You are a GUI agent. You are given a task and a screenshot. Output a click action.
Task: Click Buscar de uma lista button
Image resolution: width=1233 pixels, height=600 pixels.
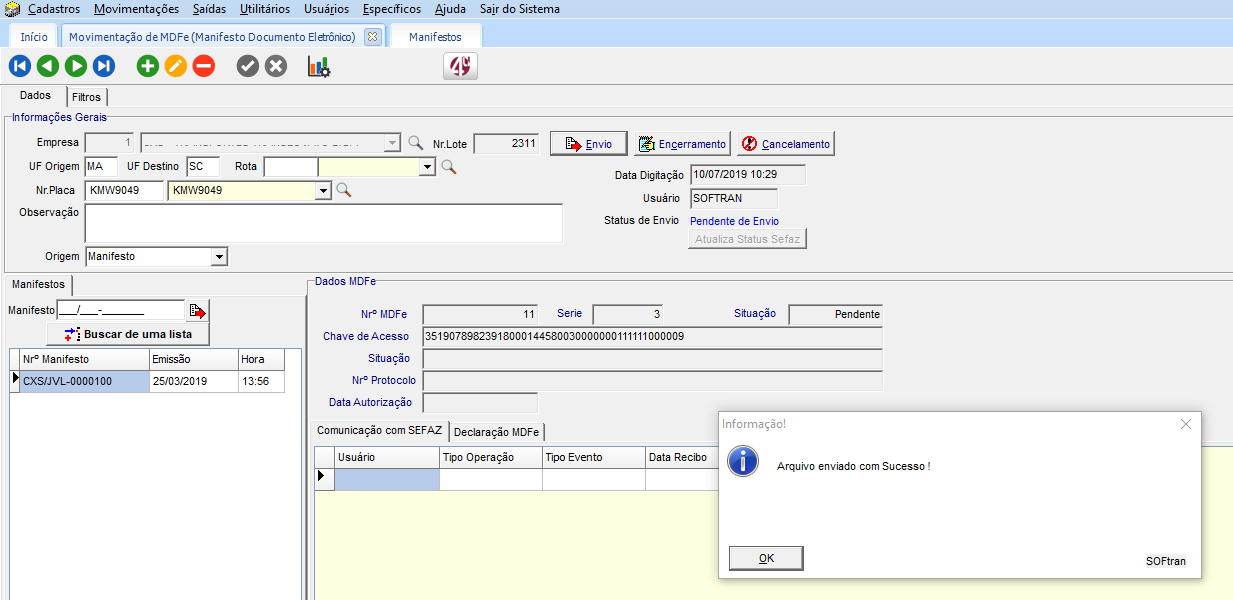[128, 334]
